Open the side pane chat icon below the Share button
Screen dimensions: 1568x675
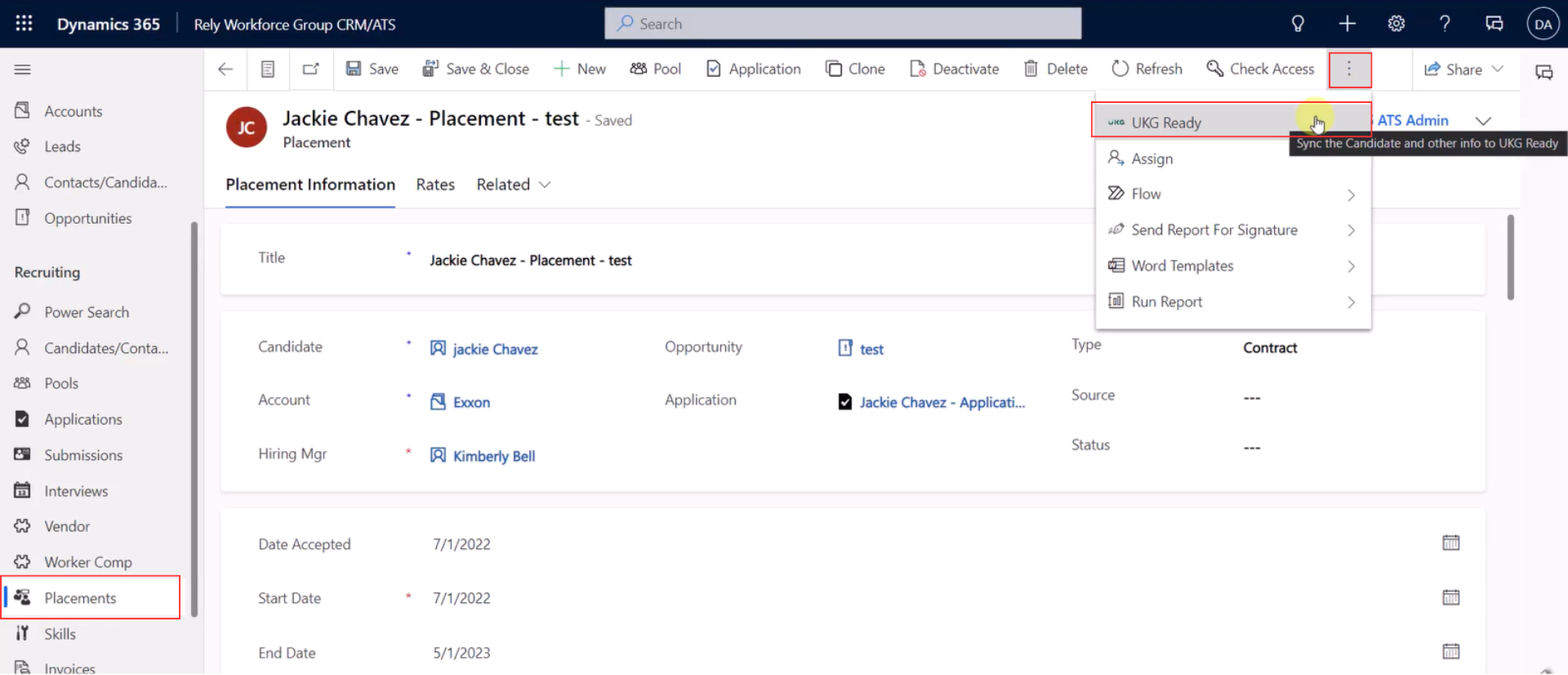(x=1544, y=72)
